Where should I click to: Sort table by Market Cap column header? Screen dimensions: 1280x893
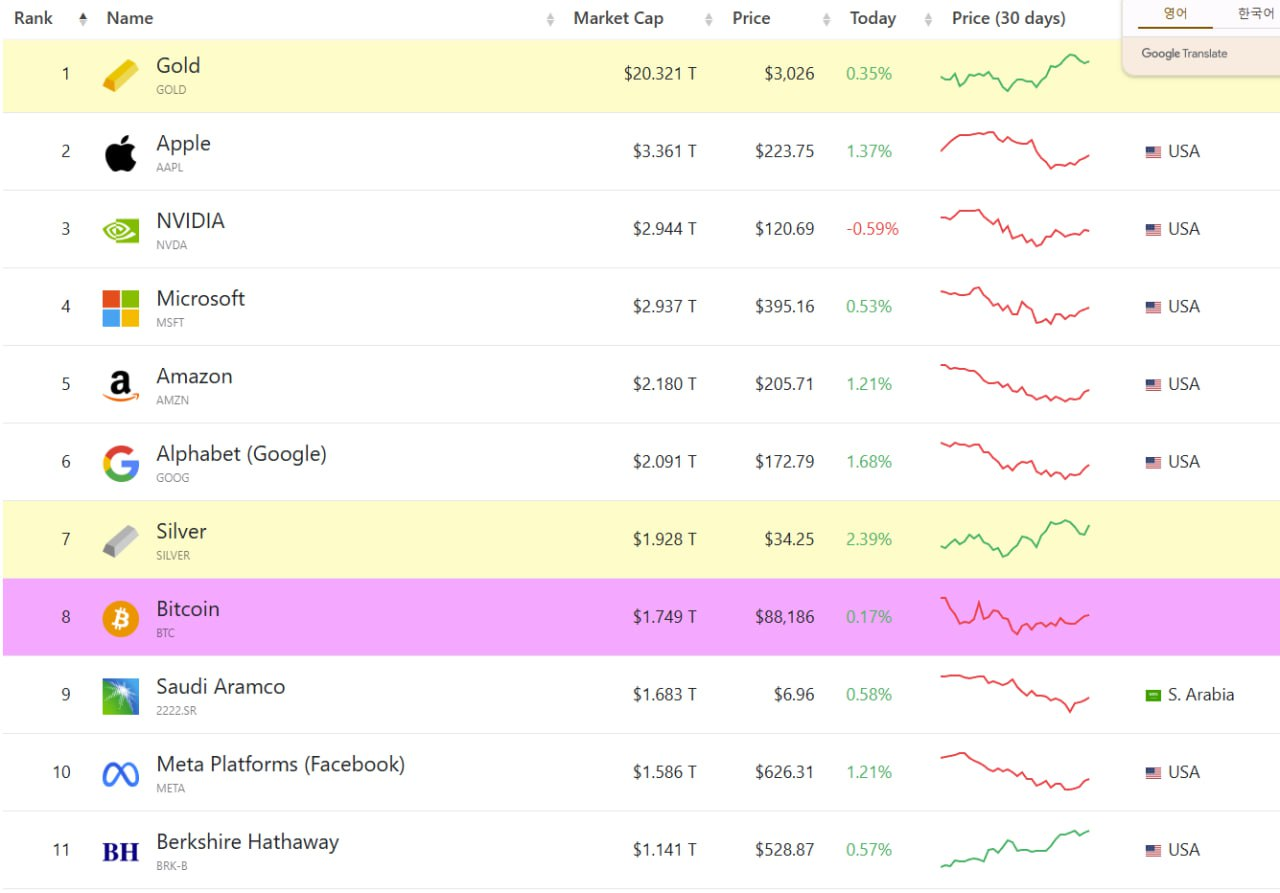pos(618,18)
